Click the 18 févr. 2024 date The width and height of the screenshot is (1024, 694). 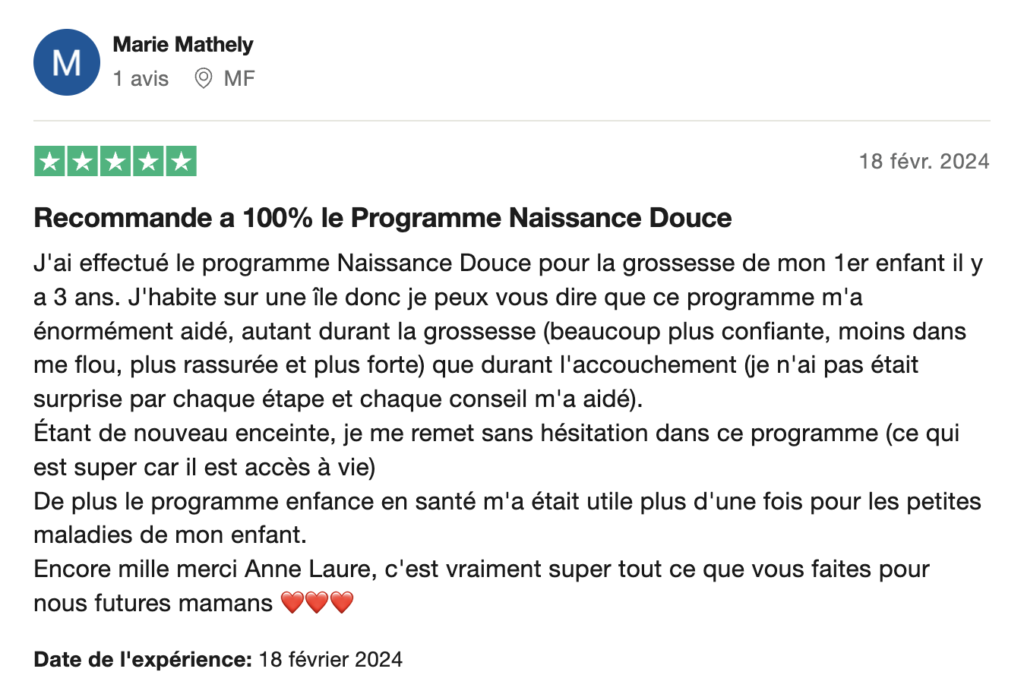924,161
